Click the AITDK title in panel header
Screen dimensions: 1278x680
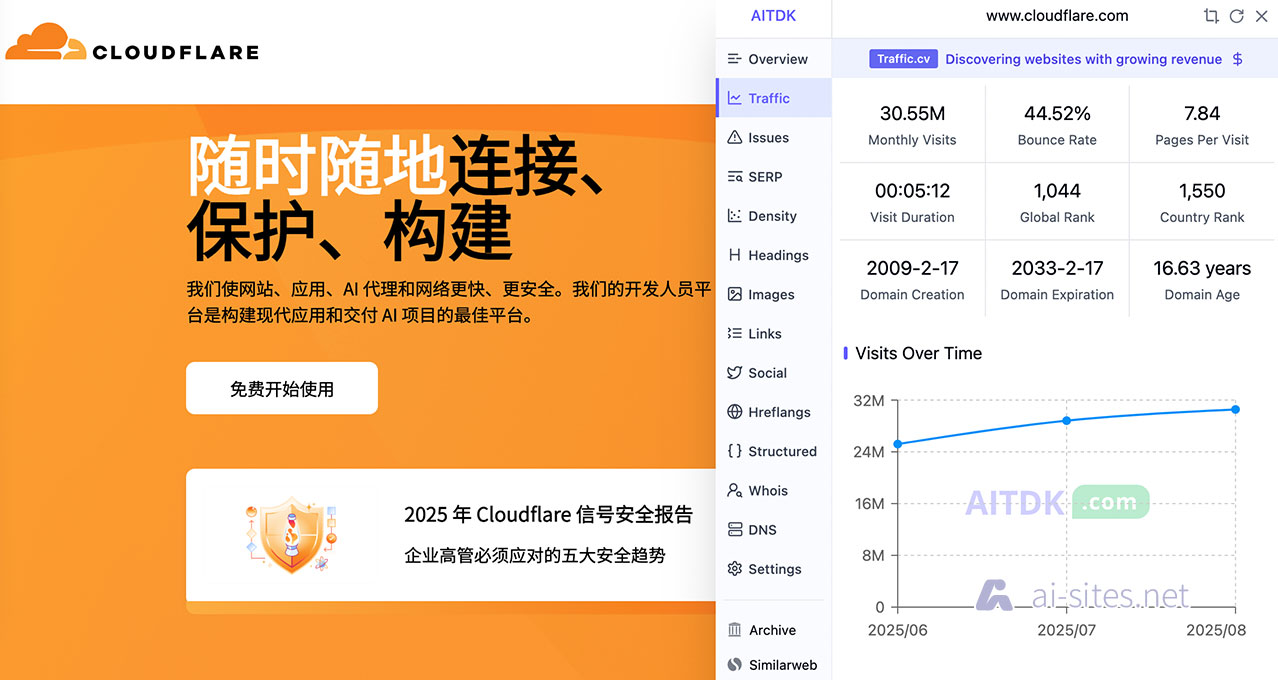(x=773, y=16)
